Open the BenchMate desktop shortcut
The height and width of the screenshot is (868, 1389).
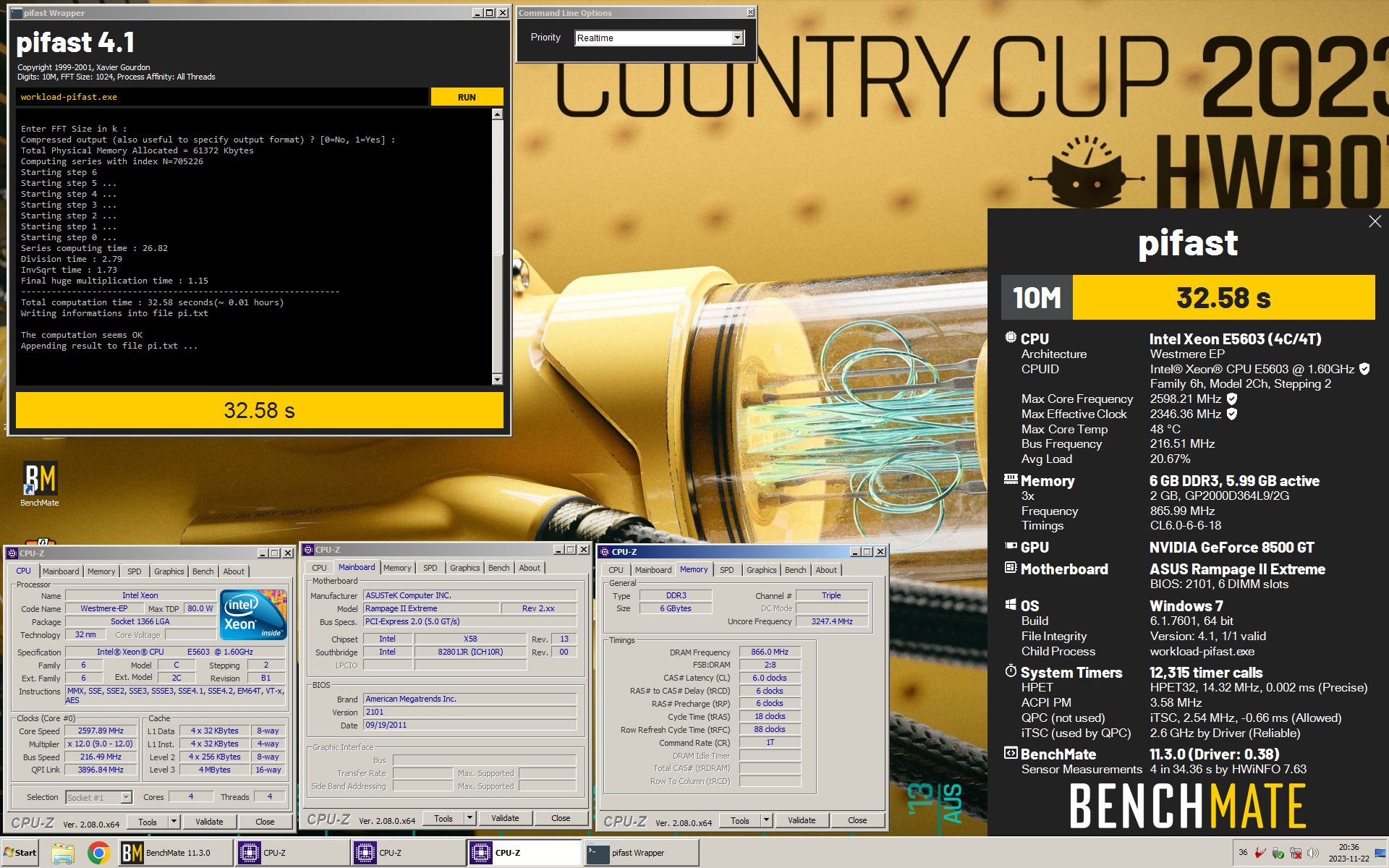tap(39, 483)
